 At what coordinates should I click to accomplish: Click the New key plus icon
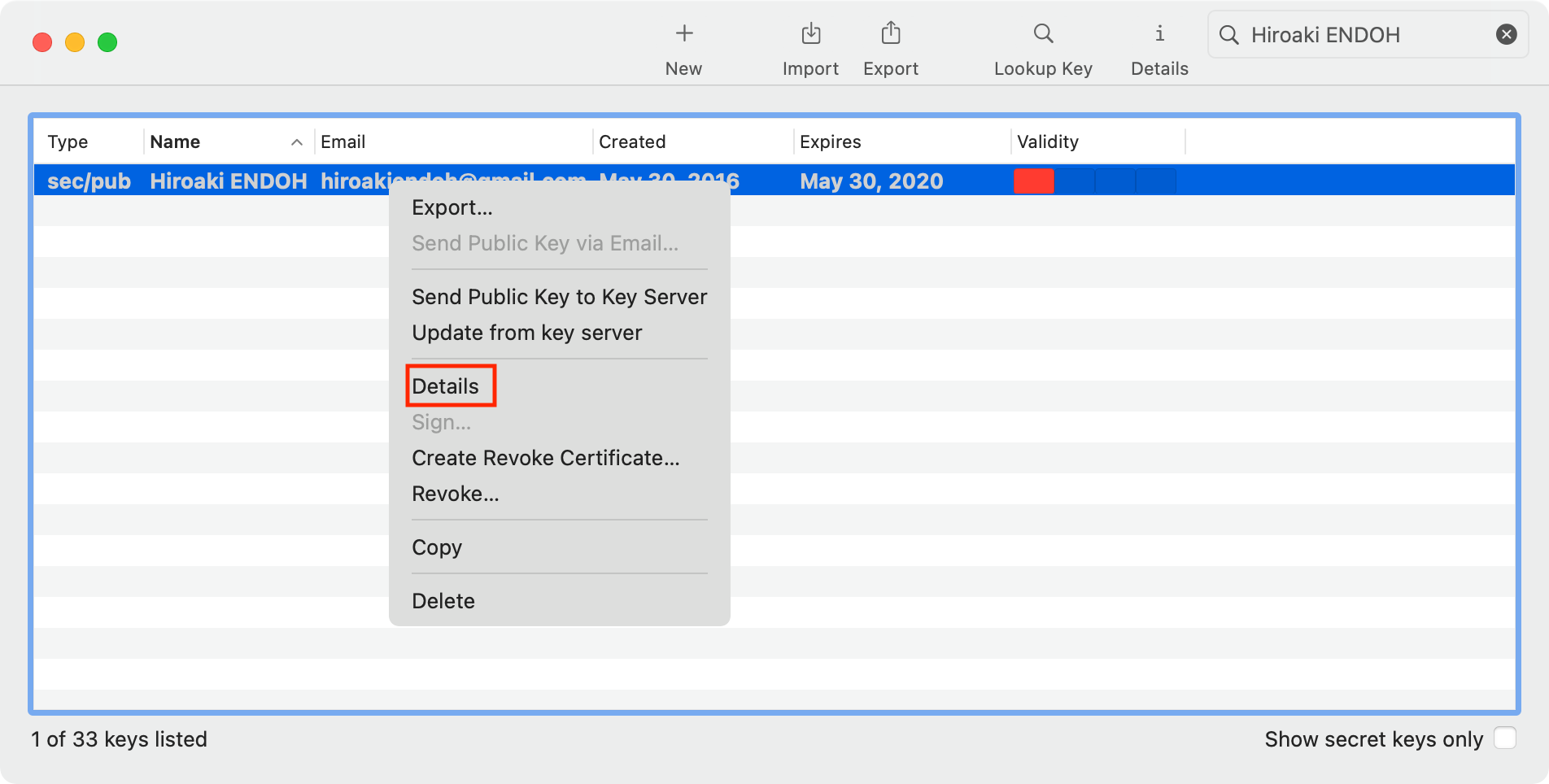tap(683, 34)
